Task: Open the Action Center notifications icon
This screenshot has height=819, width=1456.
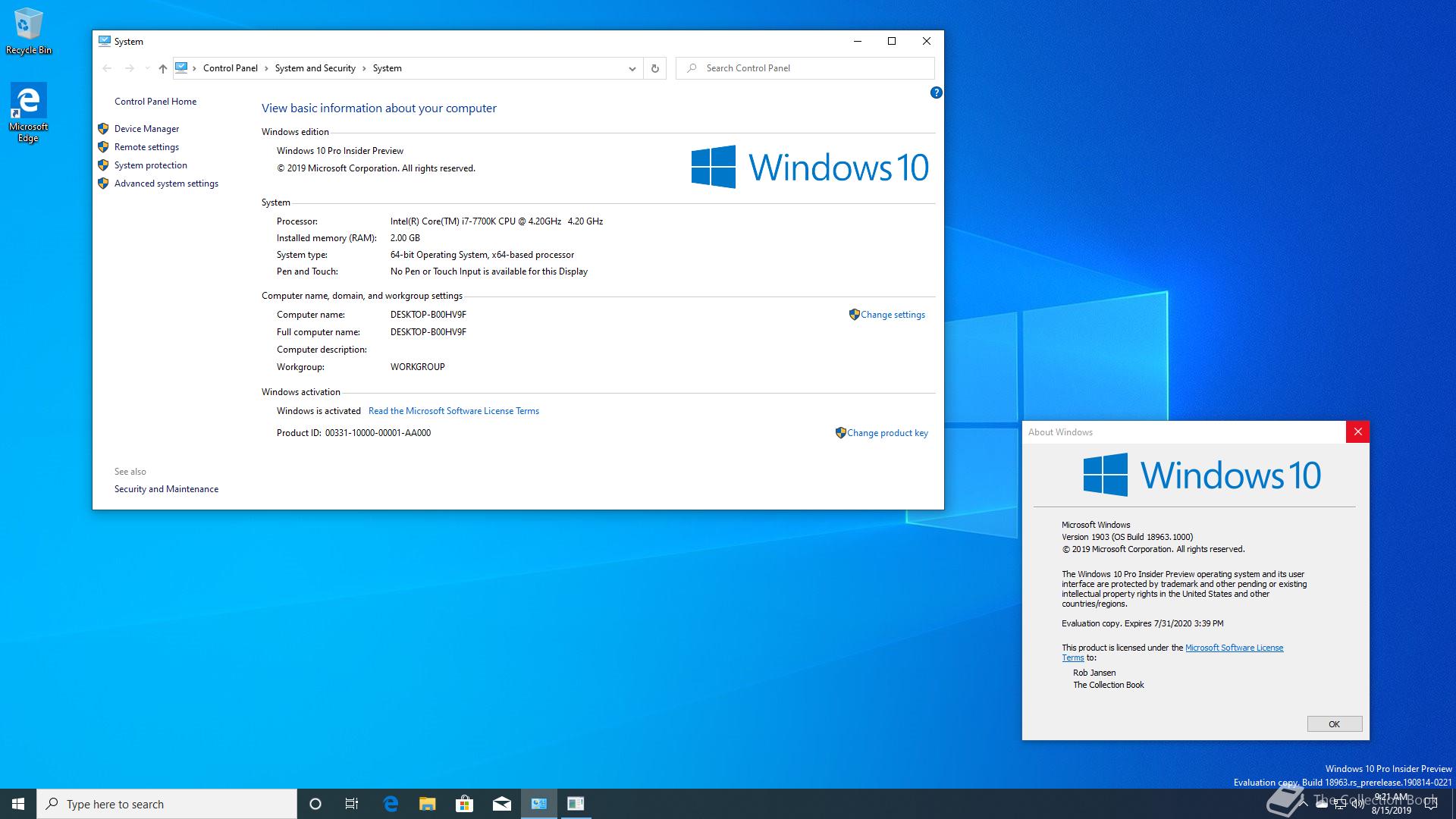Action: click(x=1432, y=805)
